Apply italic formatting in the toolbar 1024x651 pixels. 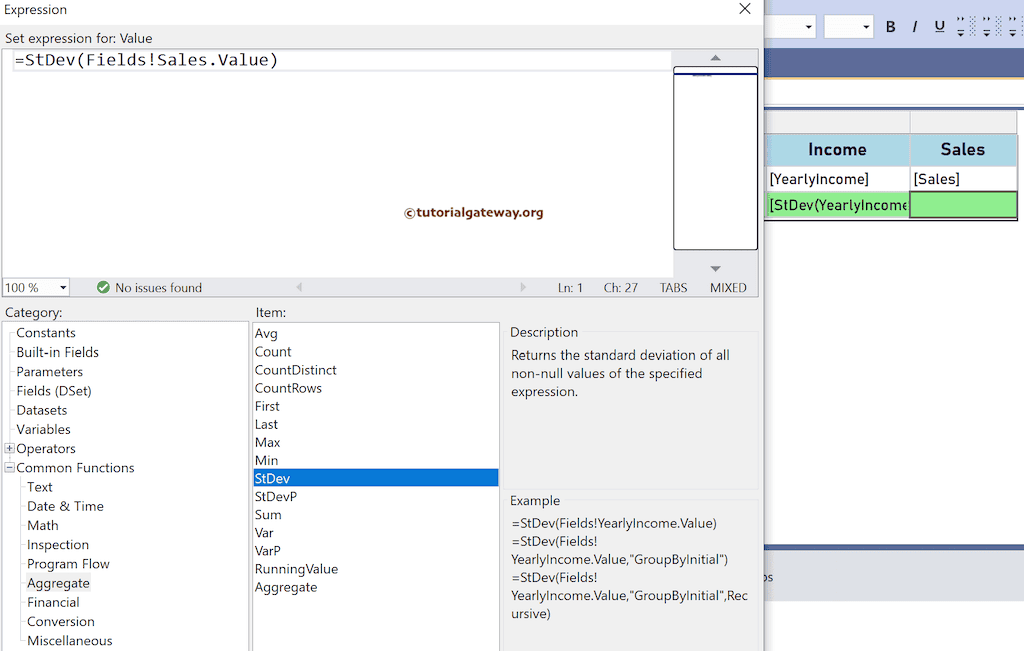[915, 27]
